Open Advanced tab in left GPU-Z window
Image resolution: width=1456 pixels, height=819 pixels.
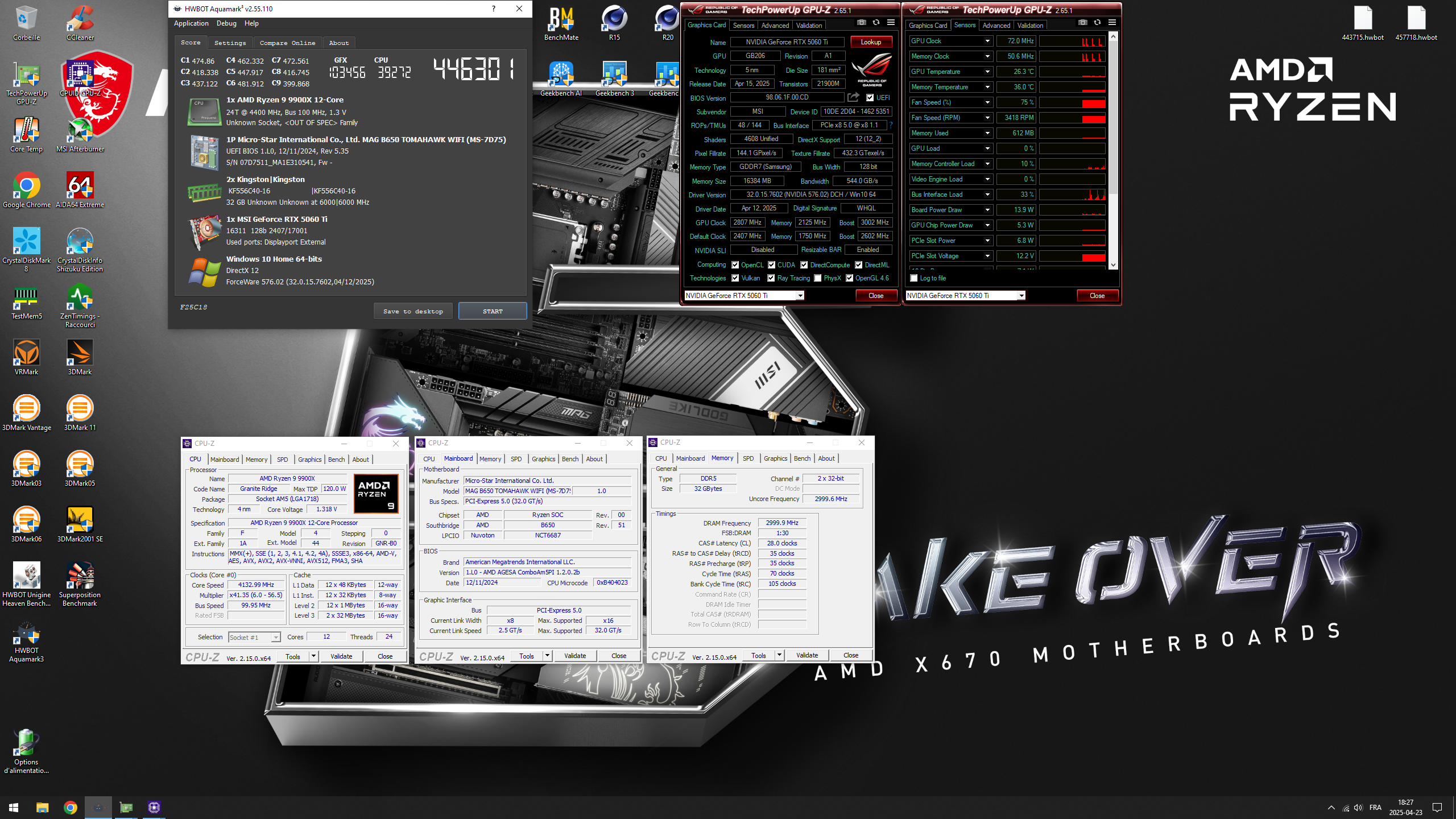(775, 26)
